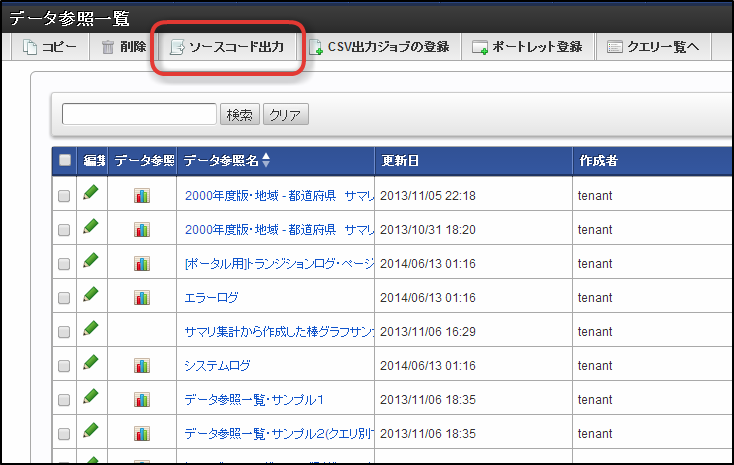
Task: Click the edit pencil for システムログ
Action: (91, 362)
